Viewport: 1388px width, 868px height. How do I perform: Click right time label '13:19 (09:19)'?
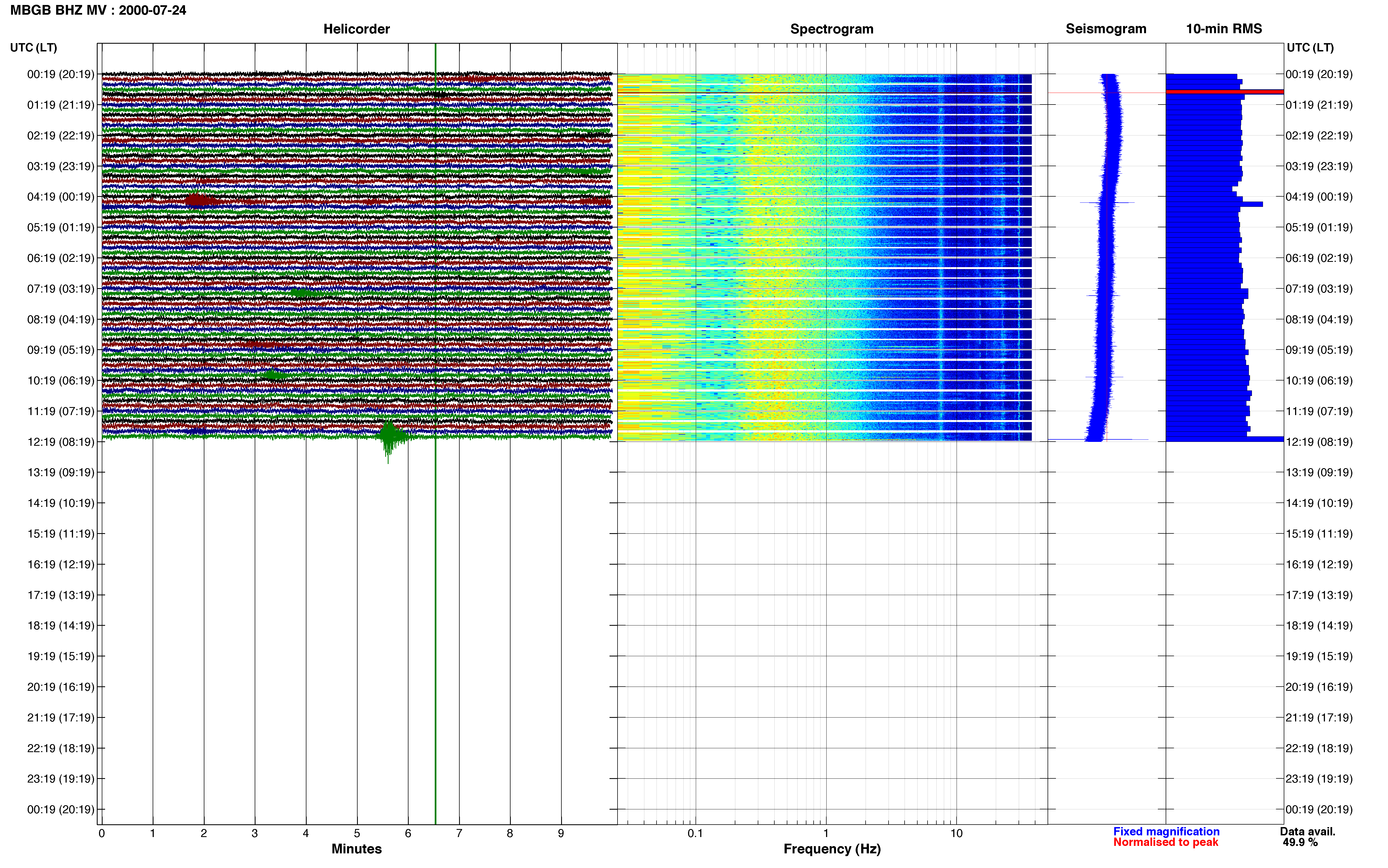(1319, 473)
